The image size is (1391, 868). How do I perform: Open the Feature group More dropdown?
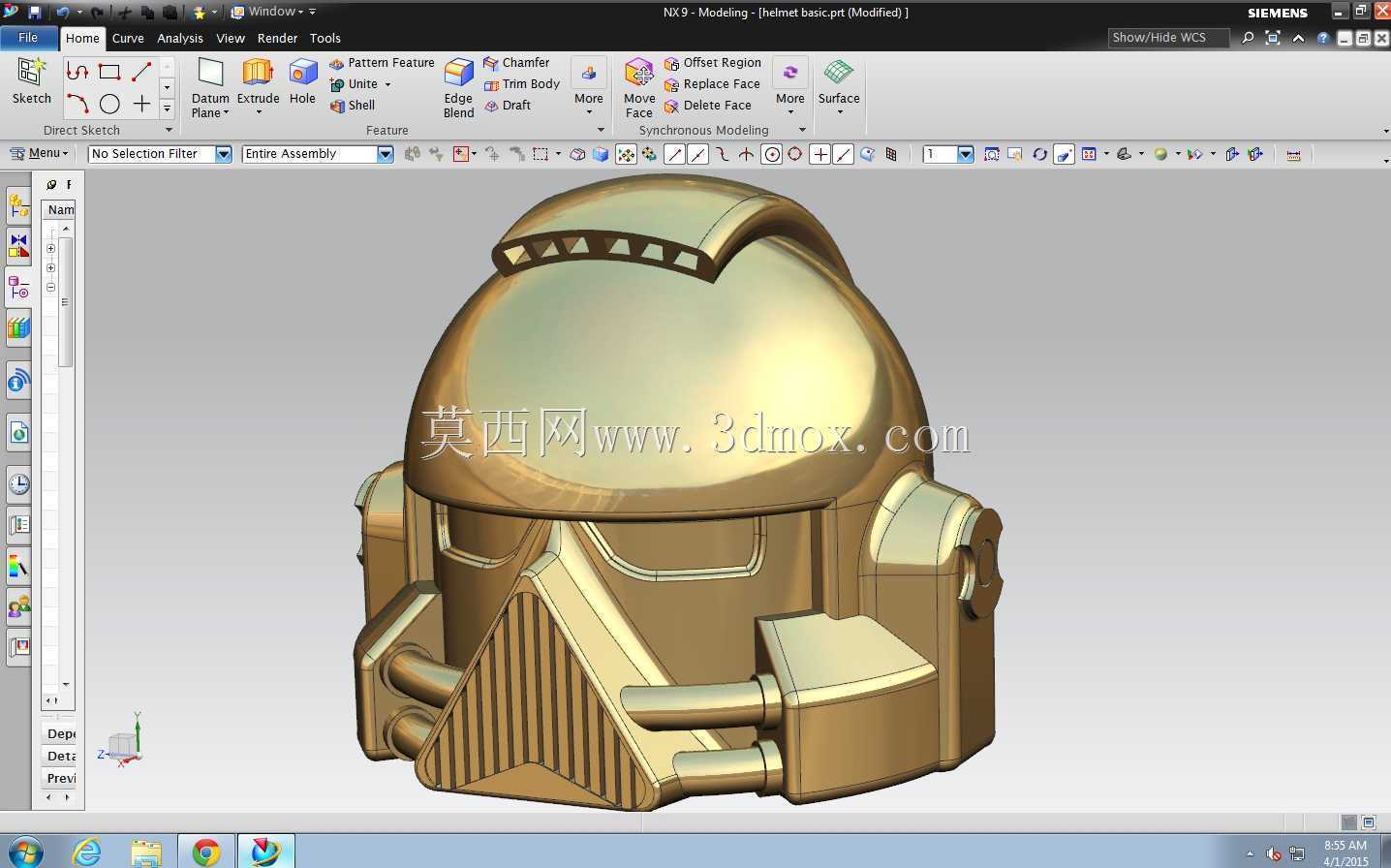click(x=589, y=87)
